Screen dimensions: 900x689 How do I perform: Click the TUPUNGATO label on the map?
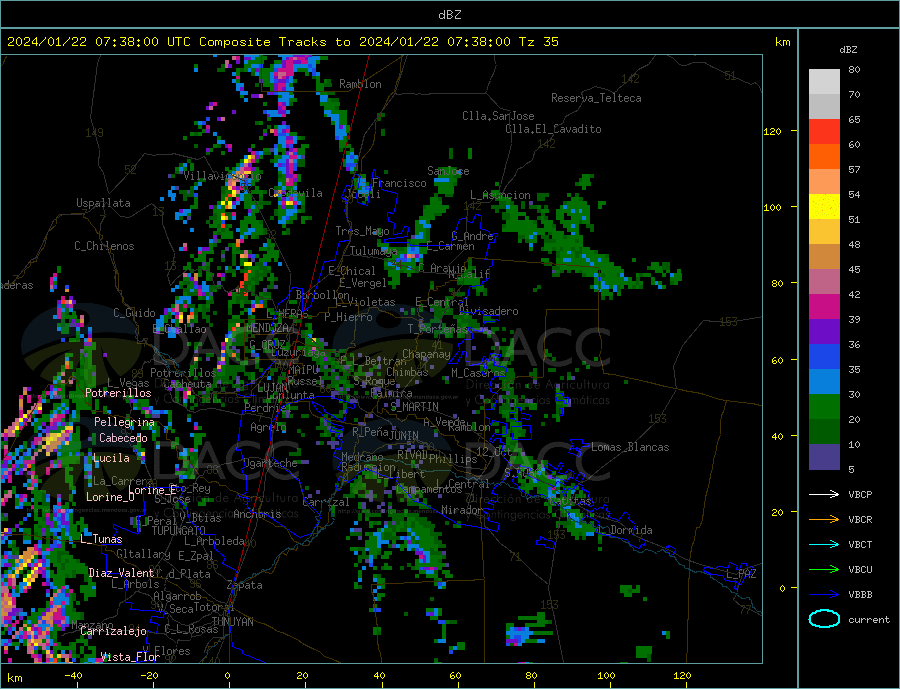pyautogui.click(x=178, y=531)
